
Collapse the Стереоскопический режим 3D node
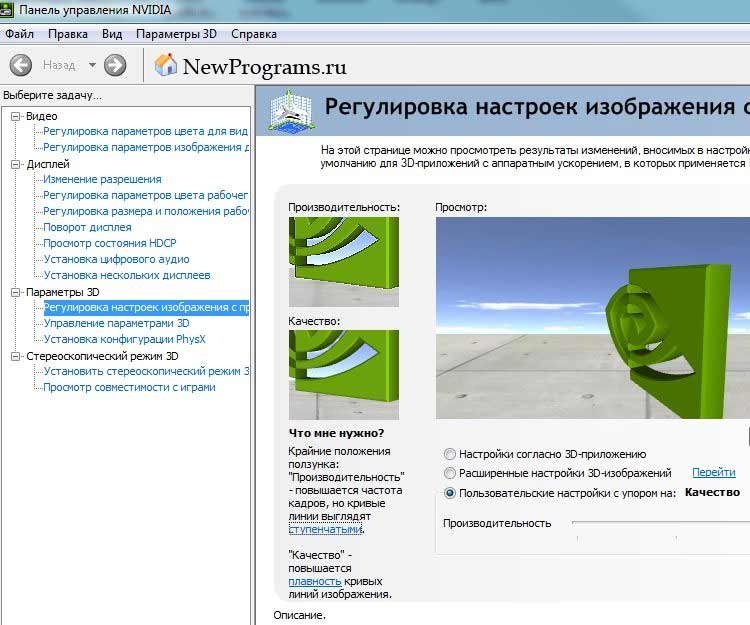(16, 356)
